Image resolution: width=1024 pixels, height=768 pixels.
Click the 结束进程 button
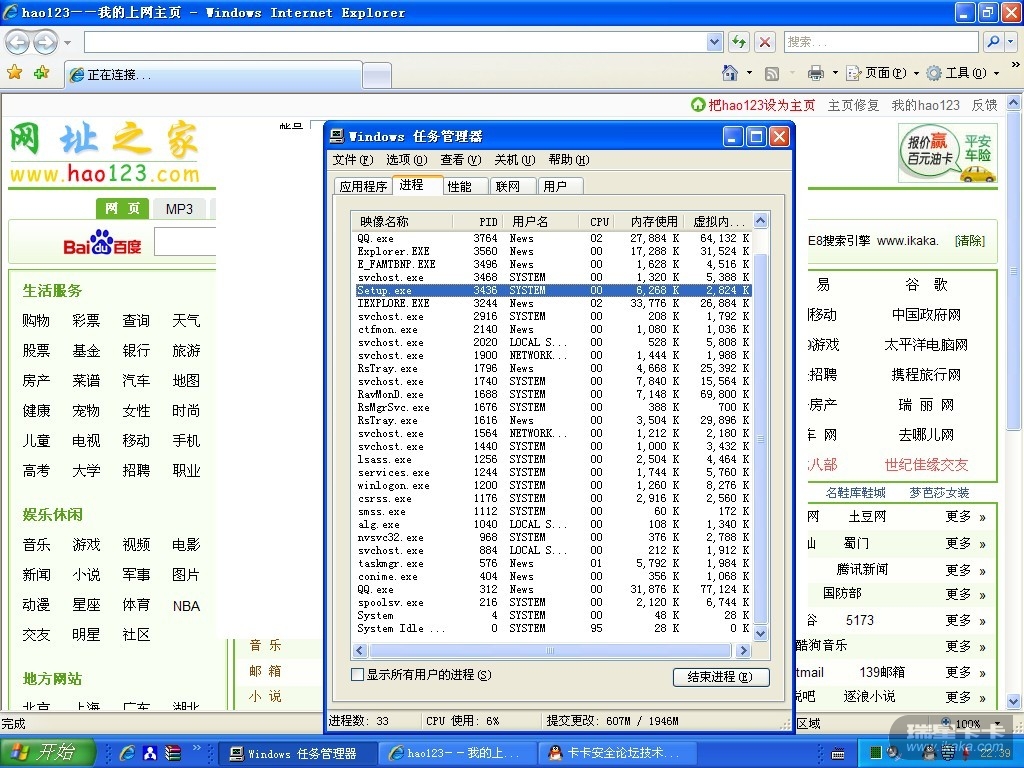(720, 677)
